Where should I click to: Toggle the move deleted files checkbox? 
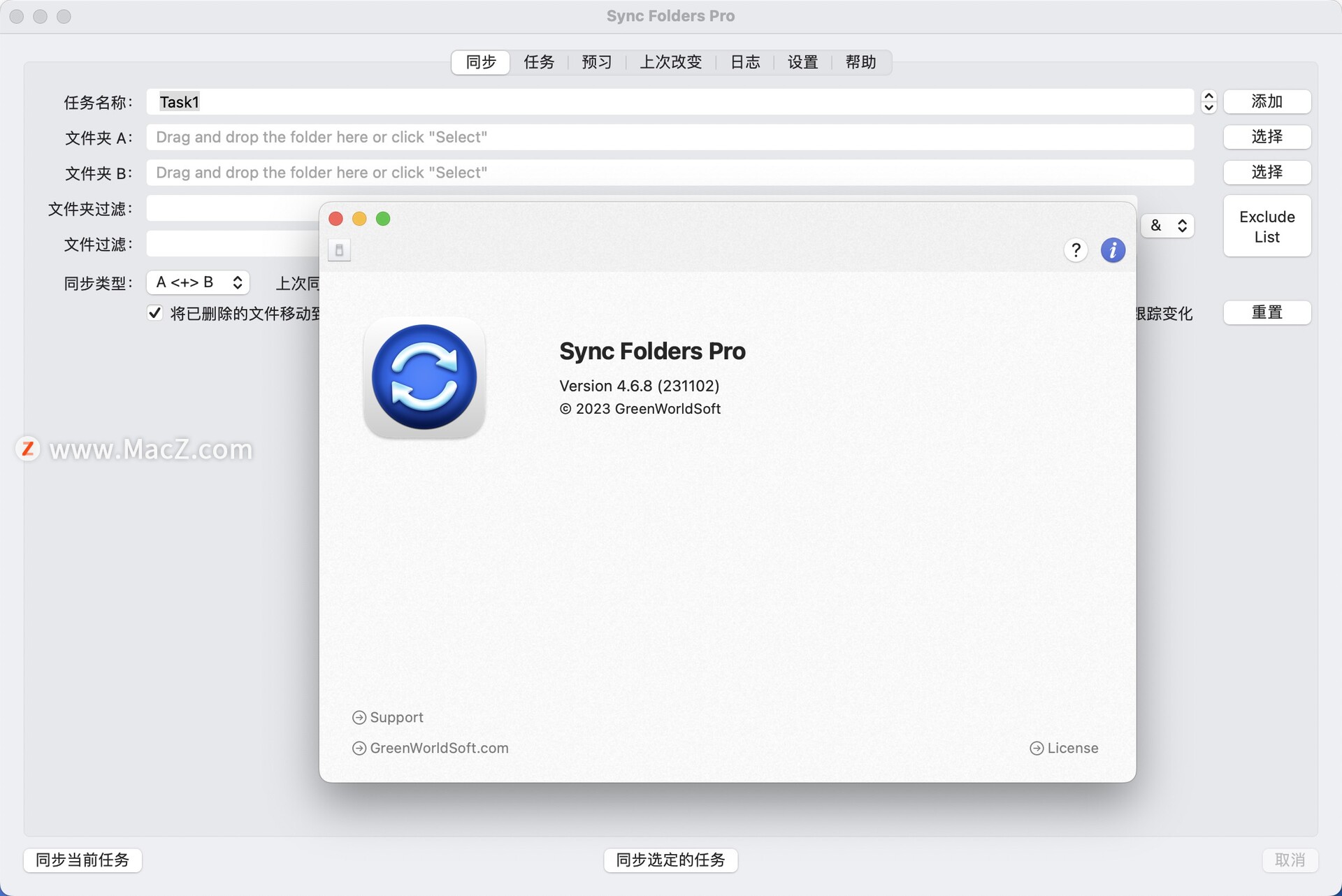[154, 312]
